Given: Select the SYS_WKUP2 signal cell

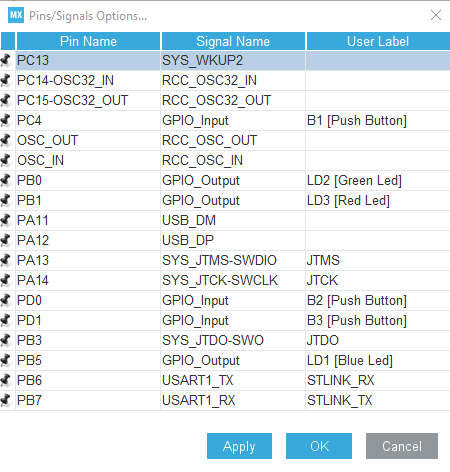Looking at the screenshot, I should (233, 60).
